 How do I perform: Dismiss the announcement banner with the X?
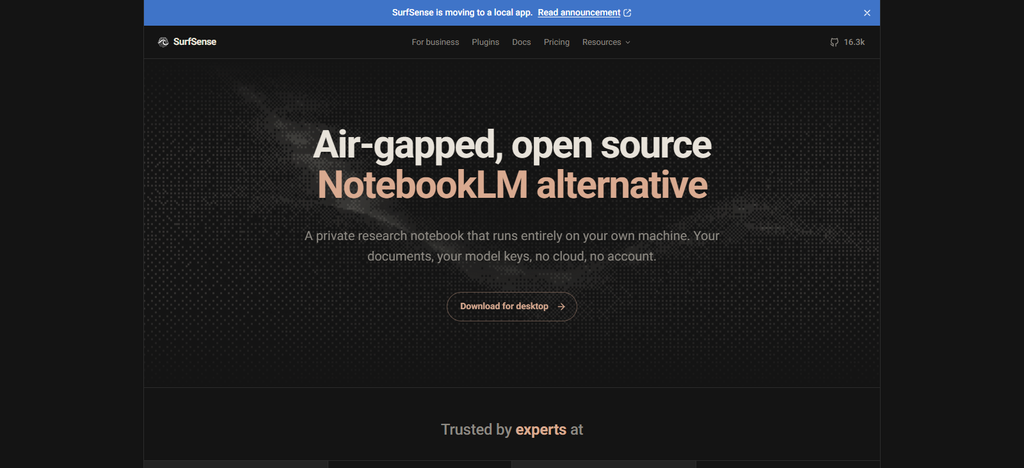click(867, 12)
